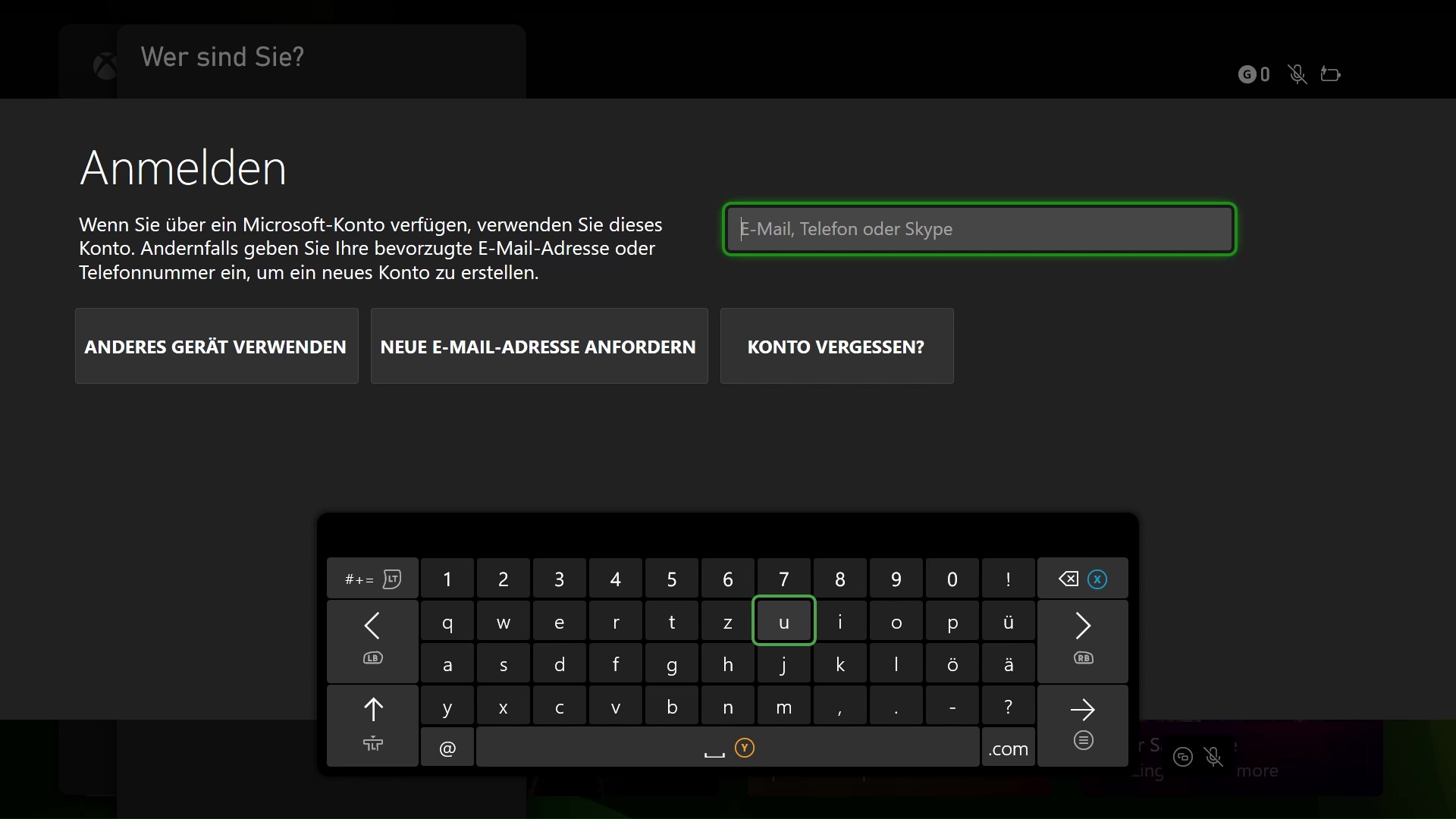
Task: Check the Gamerscore G icon
Action: tap(1247, 74)
